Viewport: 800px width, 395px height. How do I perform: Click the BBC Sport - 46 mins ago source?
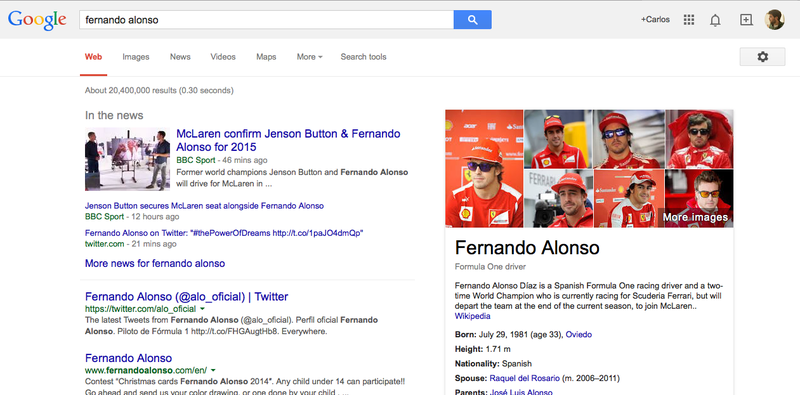222,160
